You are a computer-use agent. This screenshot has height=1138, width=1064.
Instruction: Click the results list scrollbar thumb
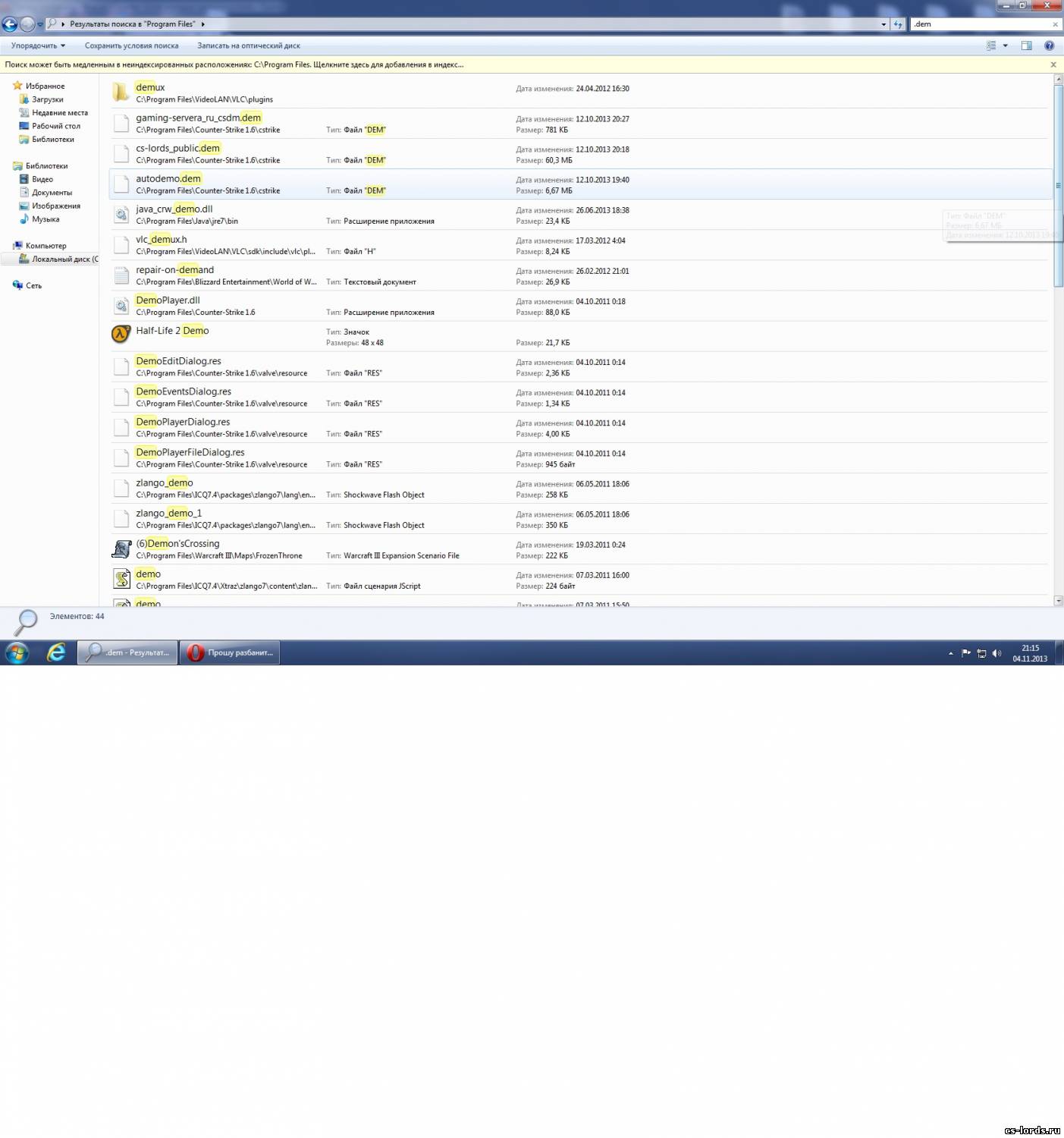click(1058, 186)
